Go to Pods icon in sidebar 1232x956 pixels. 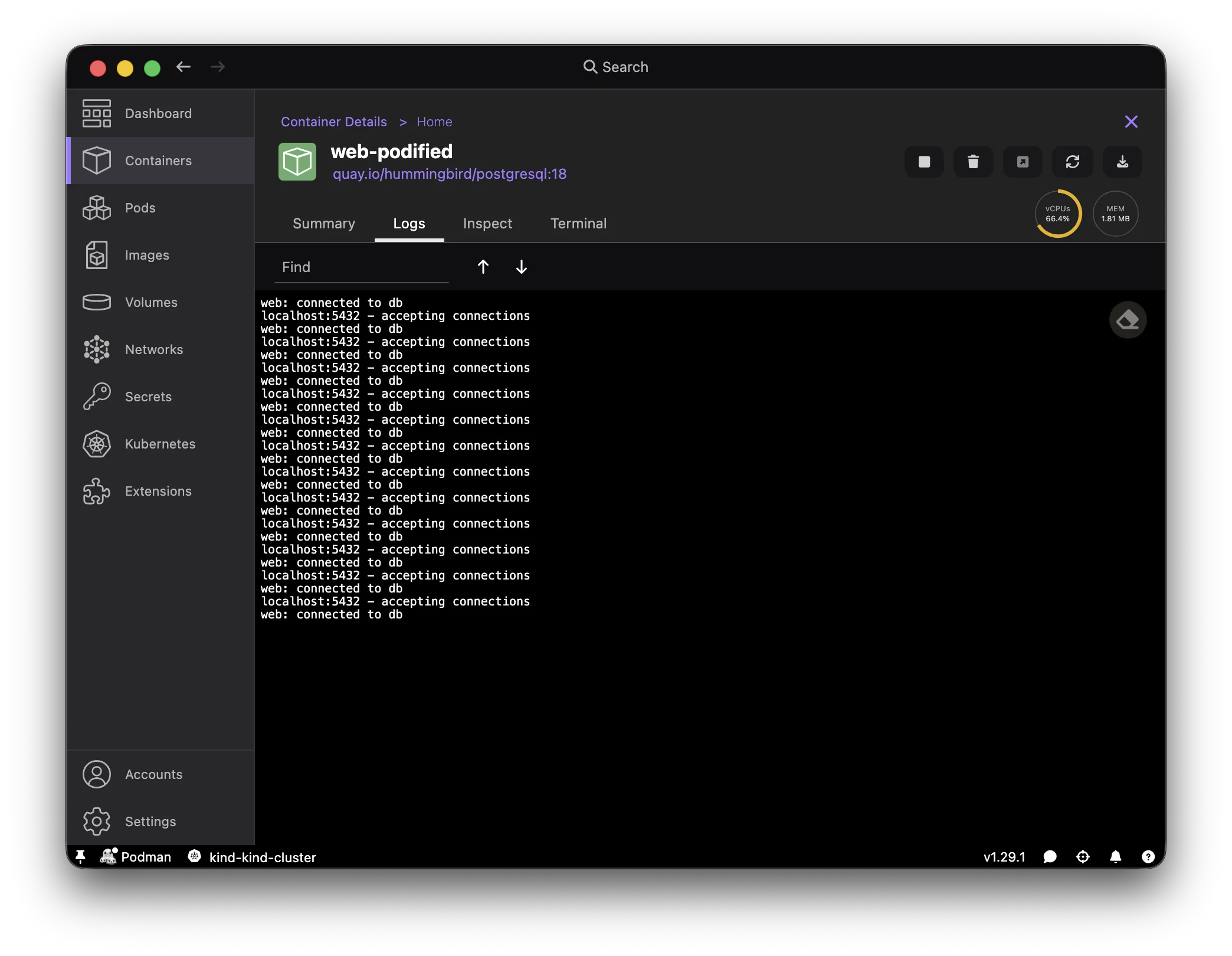pos(97,208)
